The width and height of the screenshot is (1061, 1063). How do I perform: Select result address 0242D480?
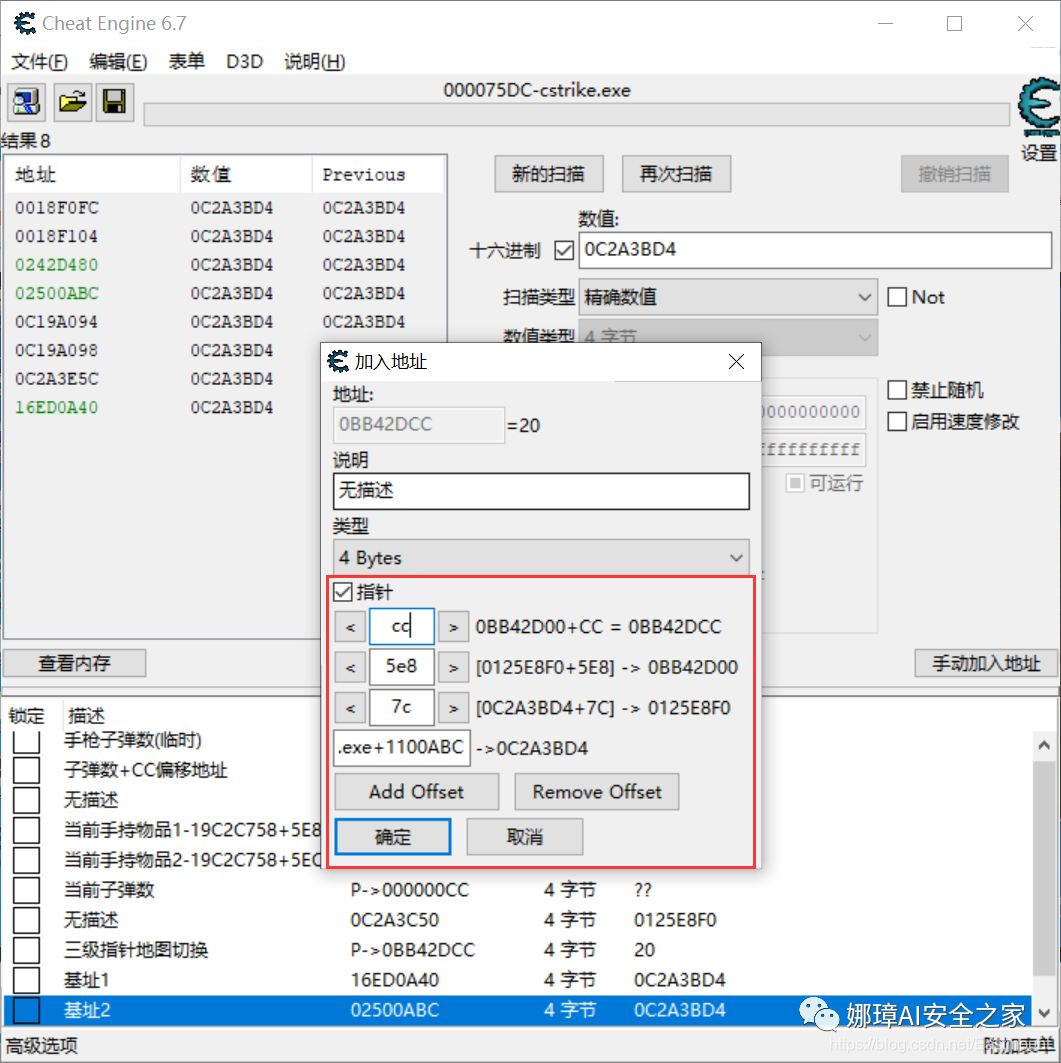point(57,265)
